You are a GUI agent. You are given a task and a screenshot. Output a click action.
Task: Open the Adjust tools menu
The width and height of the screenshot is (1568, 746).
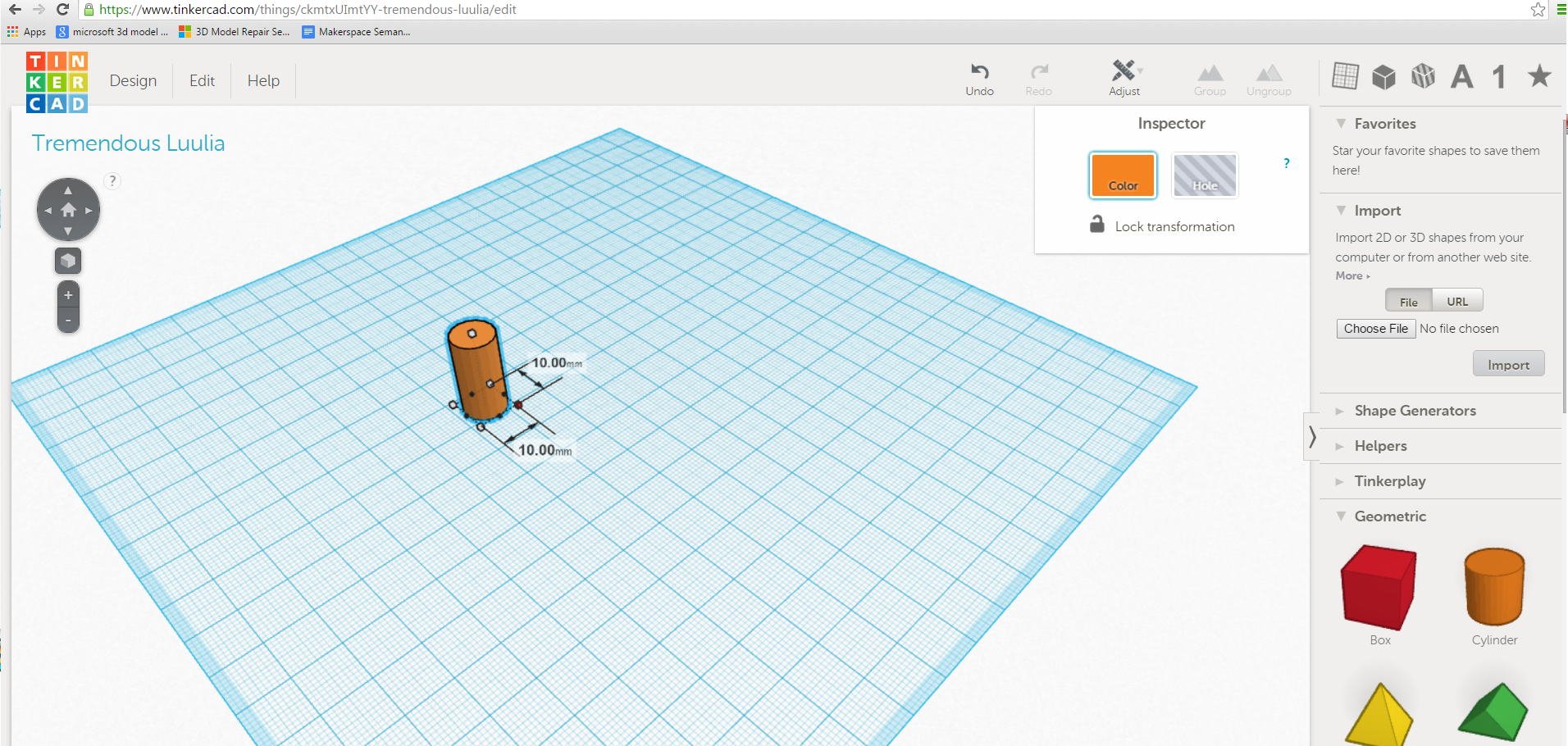pos(1124,79)
